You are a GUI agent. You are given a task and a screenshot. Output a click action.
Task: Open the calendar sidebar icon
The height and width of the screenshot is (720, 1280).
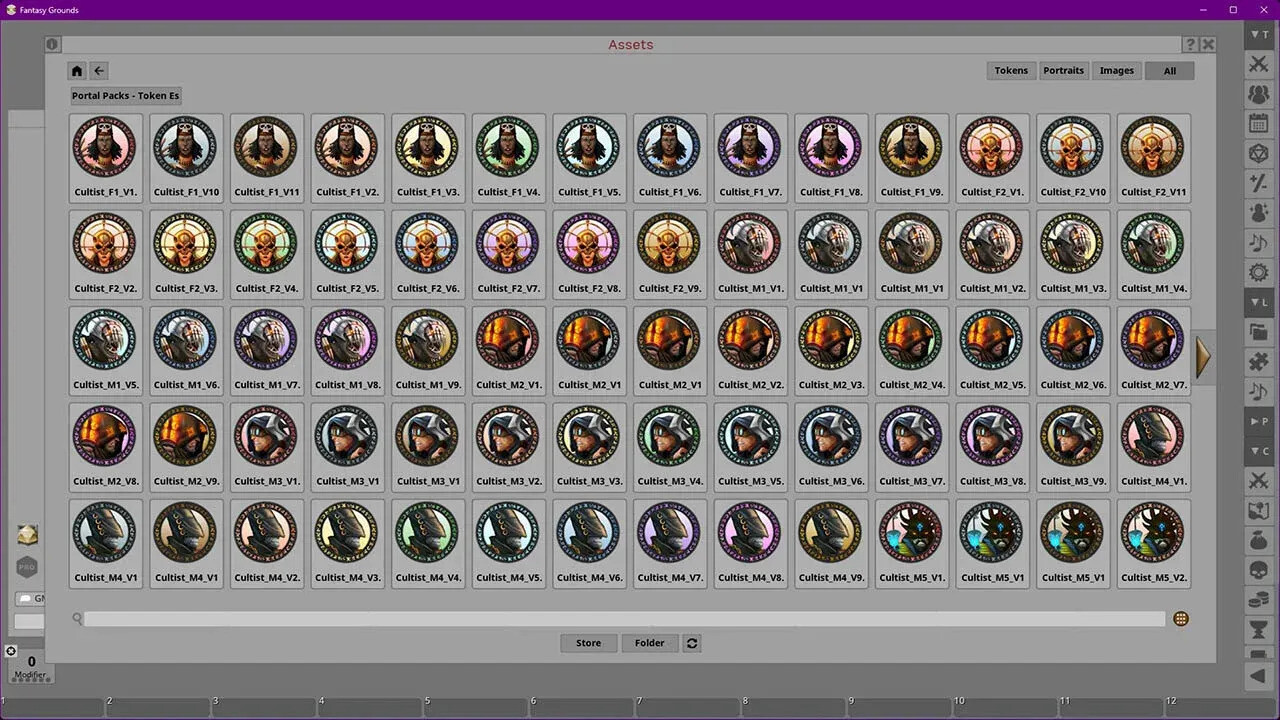(x=1258, y=124)
